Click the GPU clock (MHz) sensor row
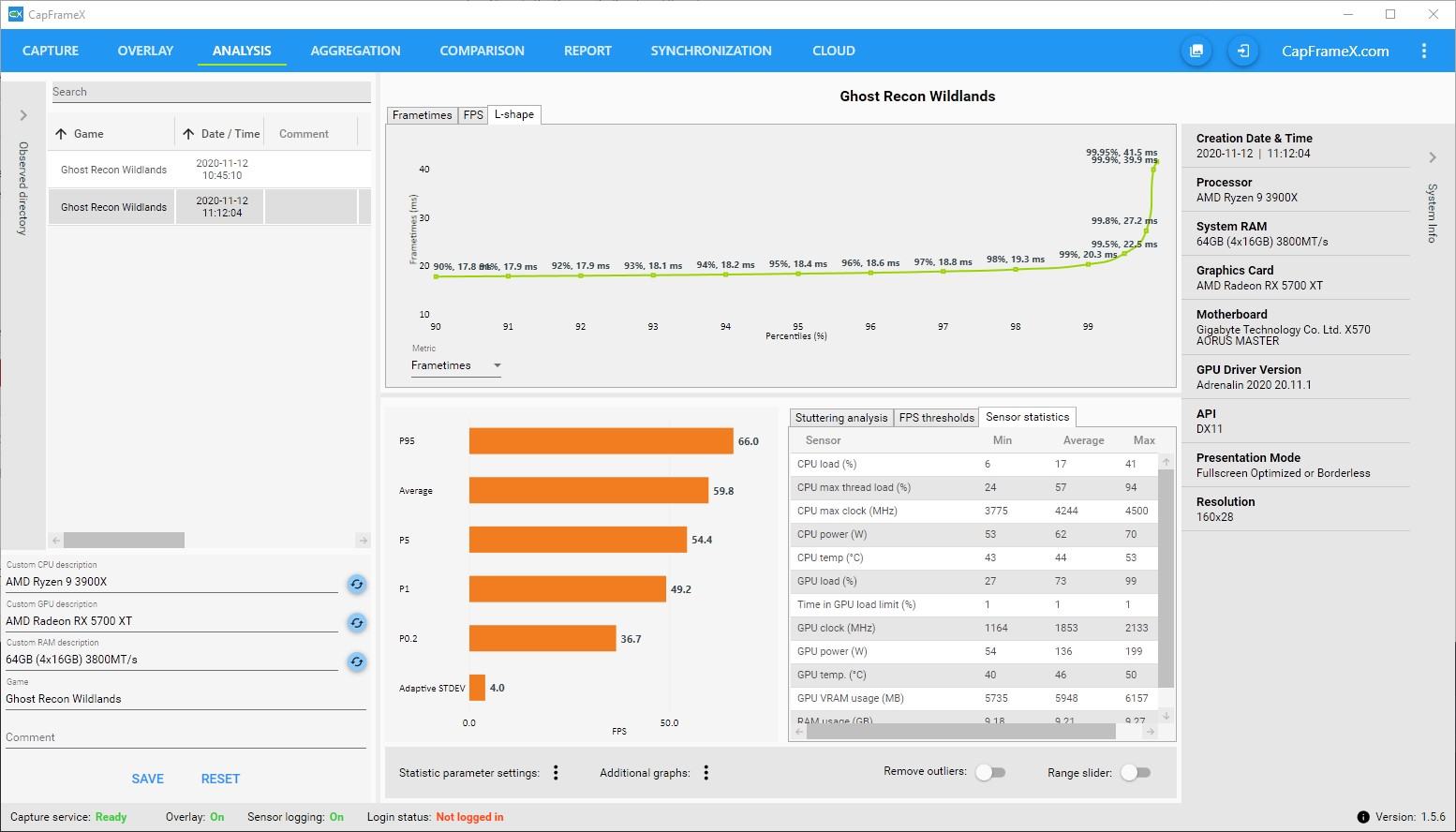Image resolution: width=1456 pixels, height=832 pixels. click(x=974, y=628)
